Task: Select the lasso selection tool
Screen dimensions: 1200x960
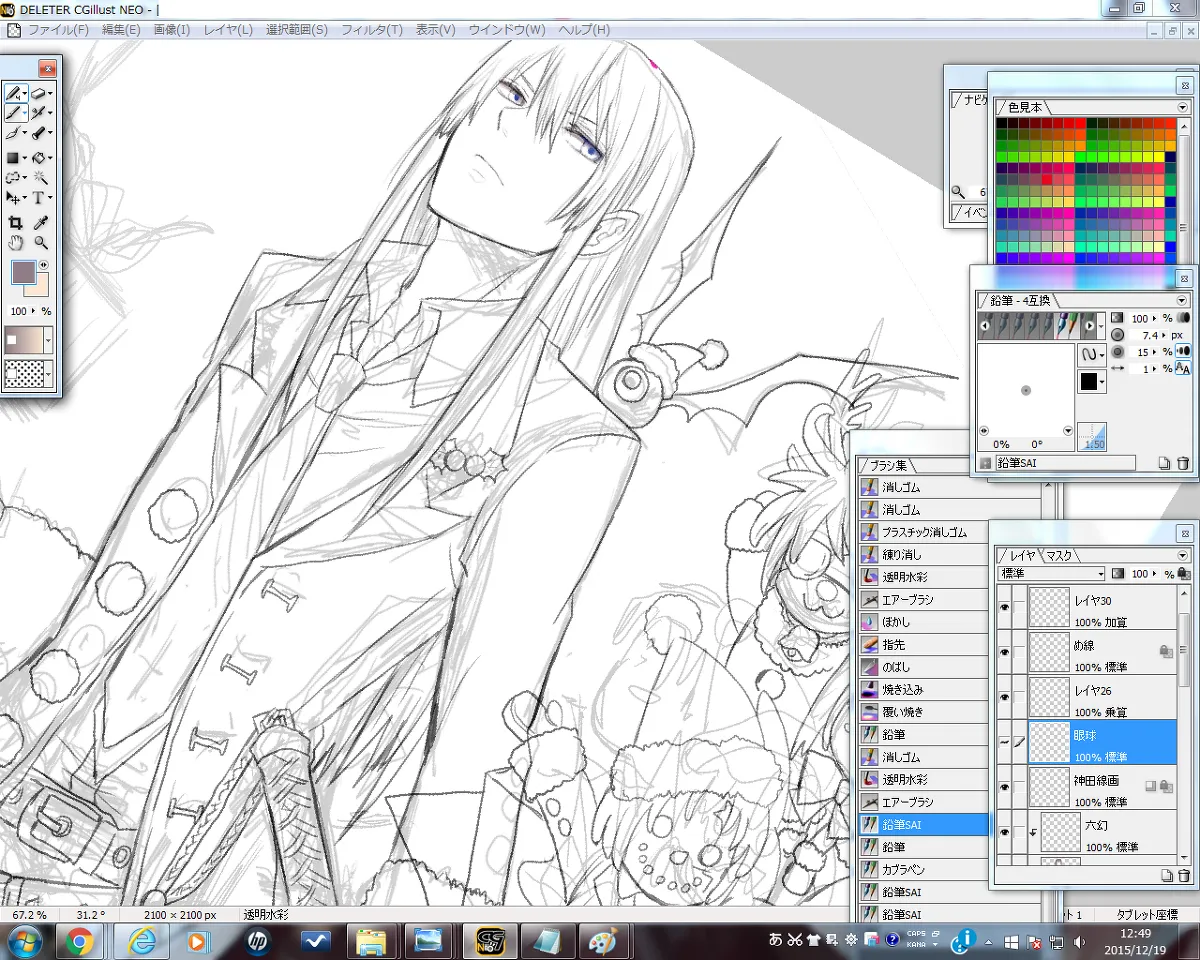Action: 13,178
